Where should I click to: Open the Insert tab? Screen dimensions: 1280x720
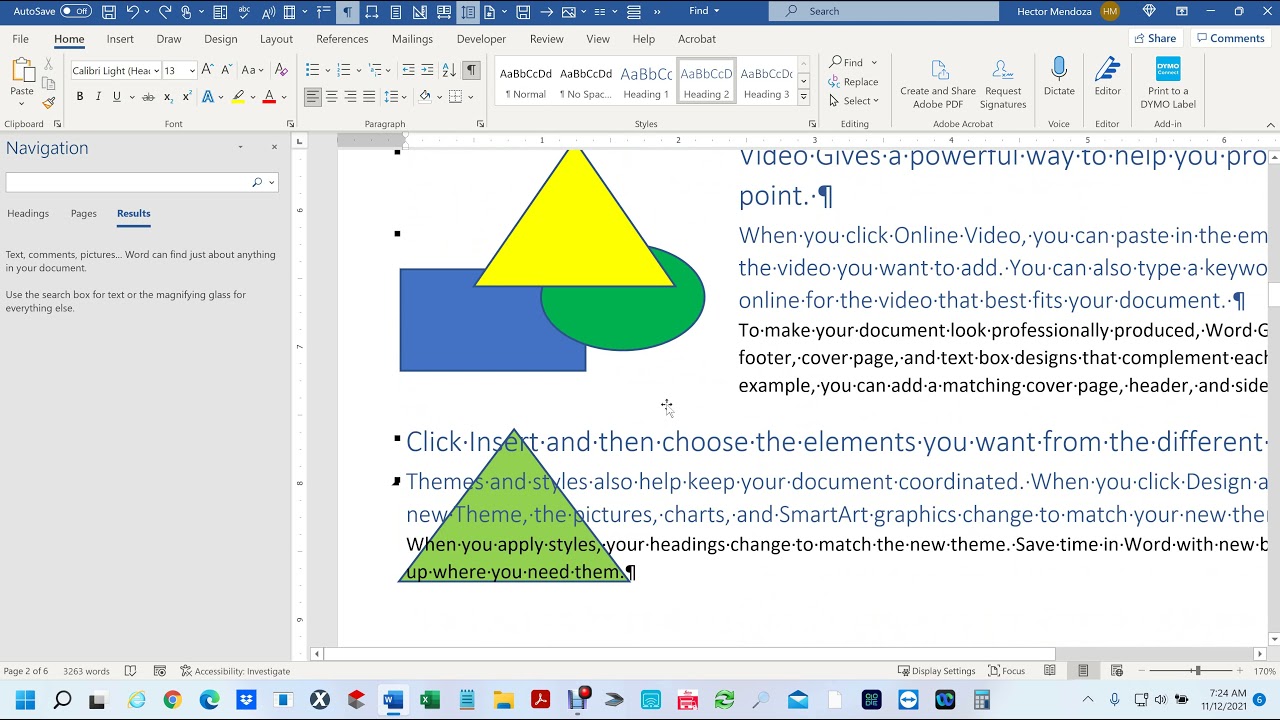click(120, 39)
